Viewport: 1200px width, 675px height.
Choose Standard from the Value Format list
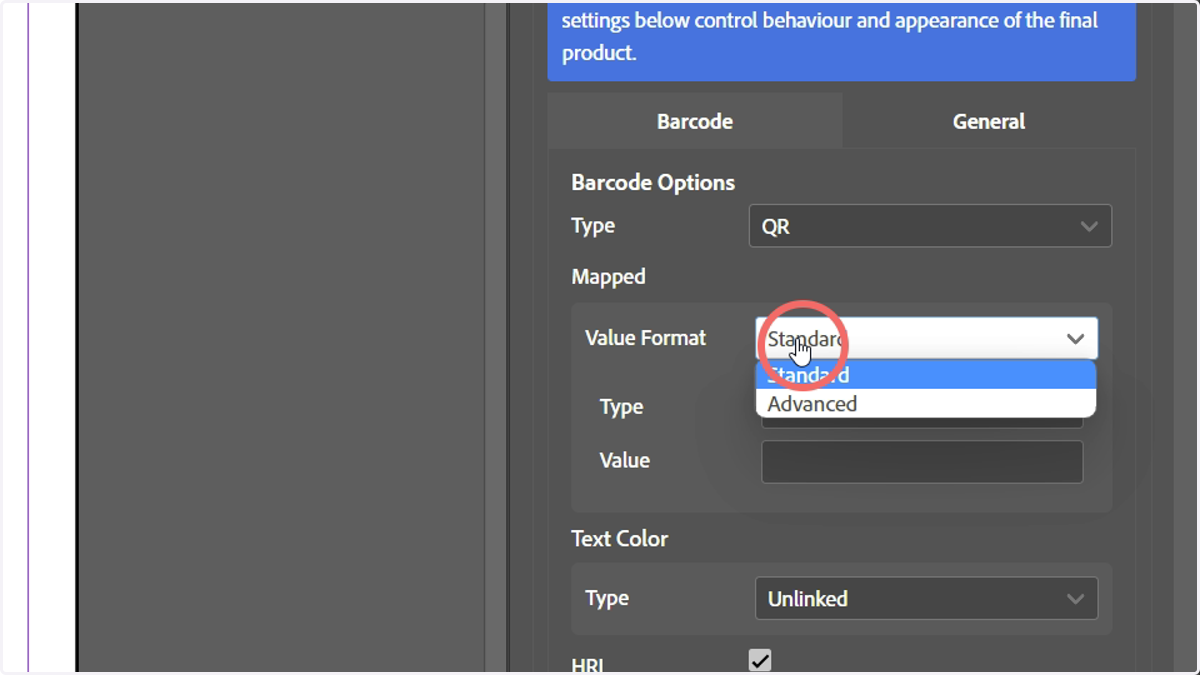[x=926, y=375]
